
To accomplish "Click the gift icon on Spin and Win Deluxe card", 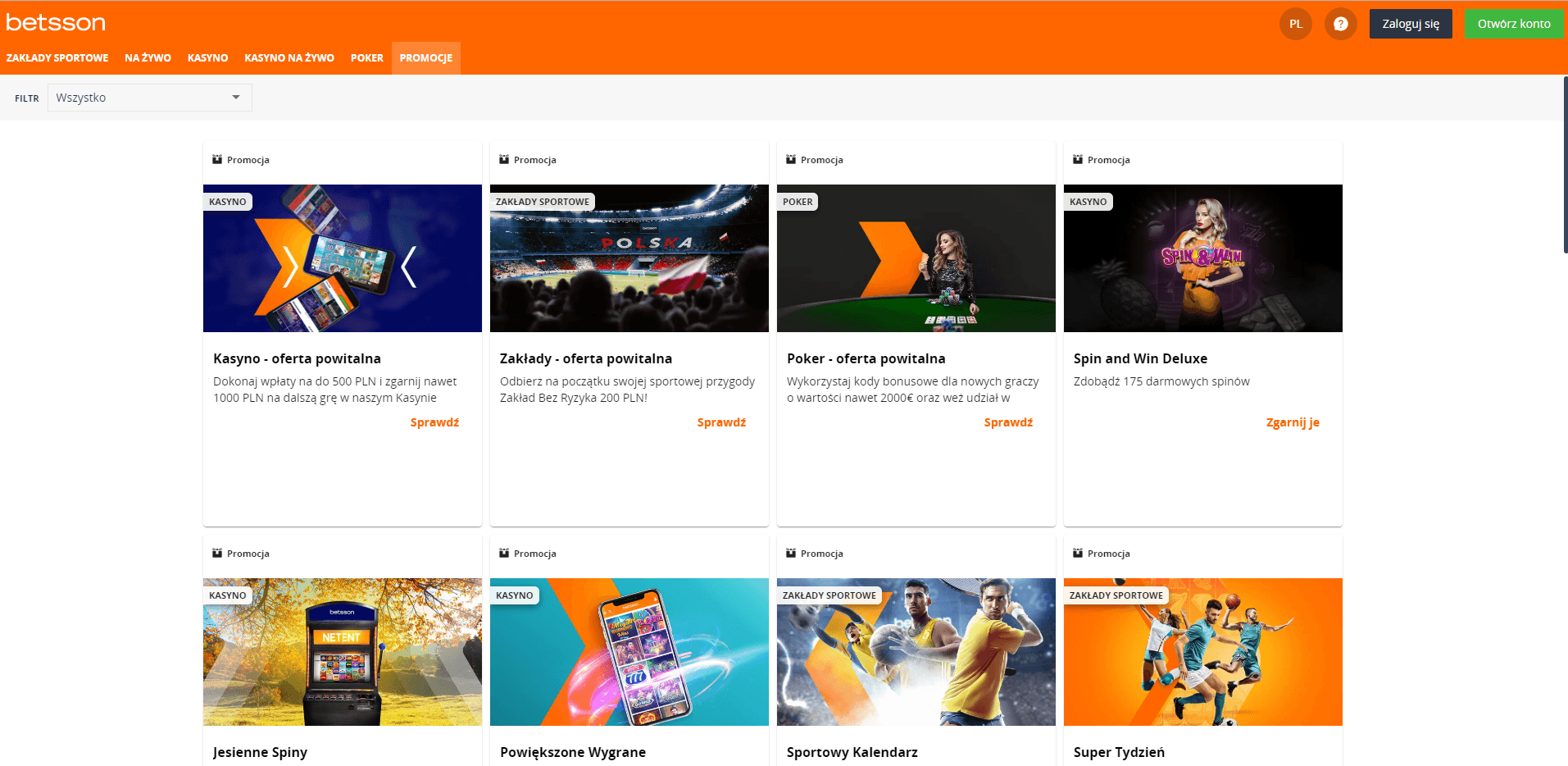I will pyautogui.click(x=1078, y=159).
